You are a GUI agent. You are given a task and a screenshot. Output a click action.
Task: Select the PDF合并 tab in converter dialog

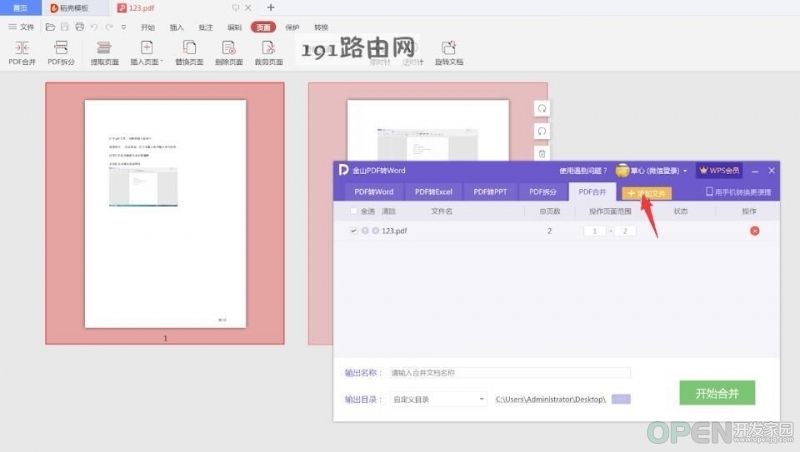(592, 192)
